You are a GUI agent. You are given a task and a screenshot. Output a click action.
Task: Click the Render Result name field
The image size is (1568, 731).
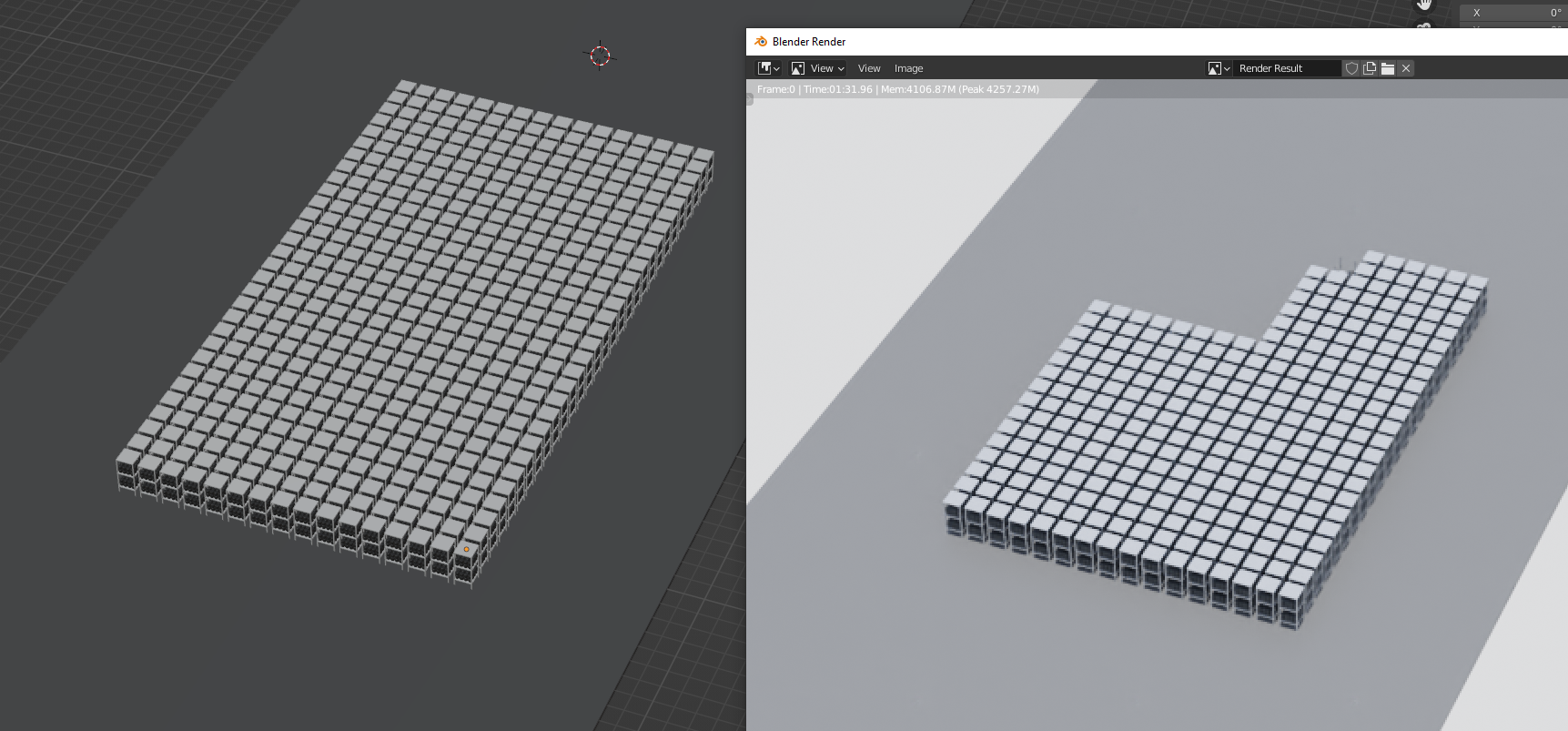1287,68
